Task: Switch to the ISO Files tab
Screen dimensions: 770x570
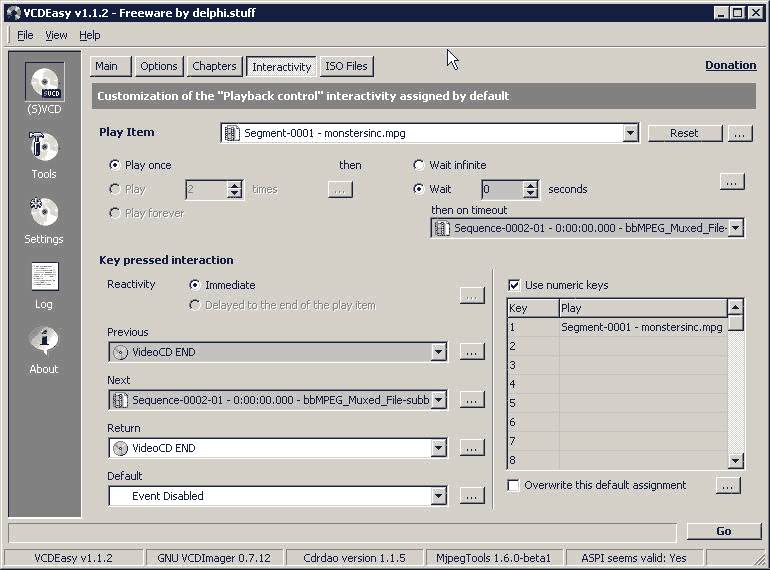Action: [346, 66]
